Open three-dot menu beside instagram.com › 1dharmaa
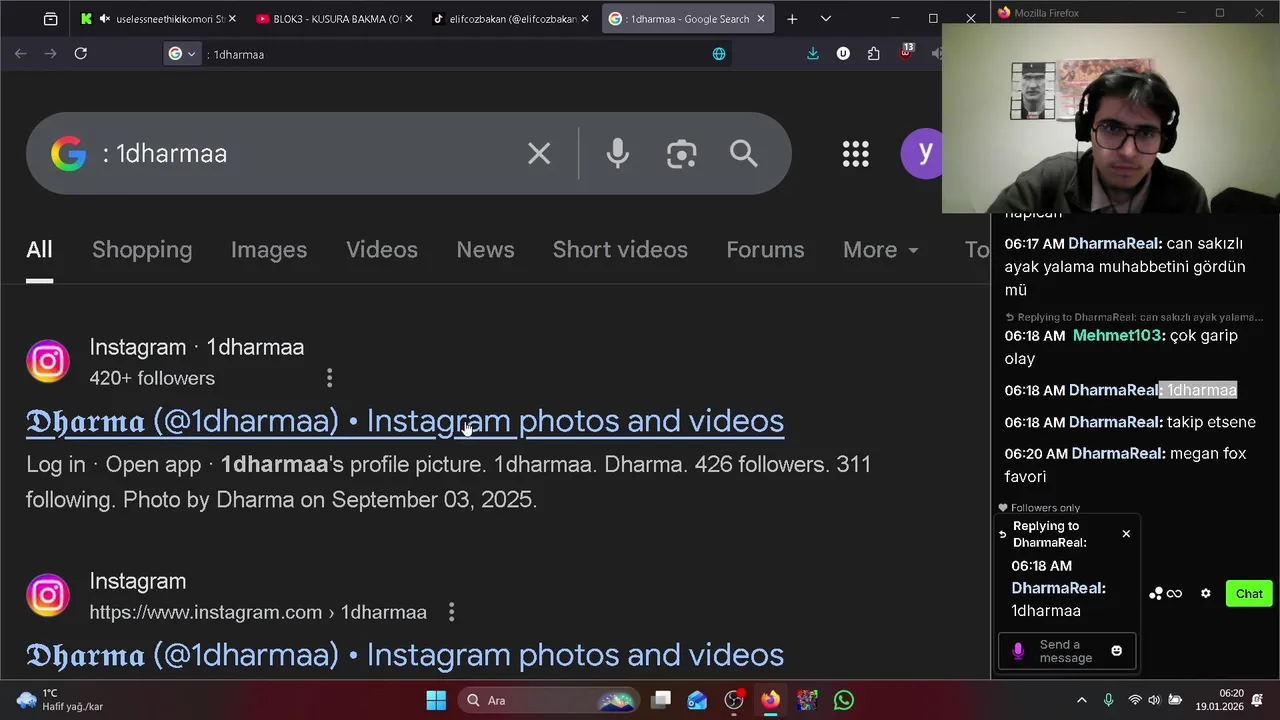The height and width of the screenshot is (720, 1280). pyautogui.click(x=451, y=612)
